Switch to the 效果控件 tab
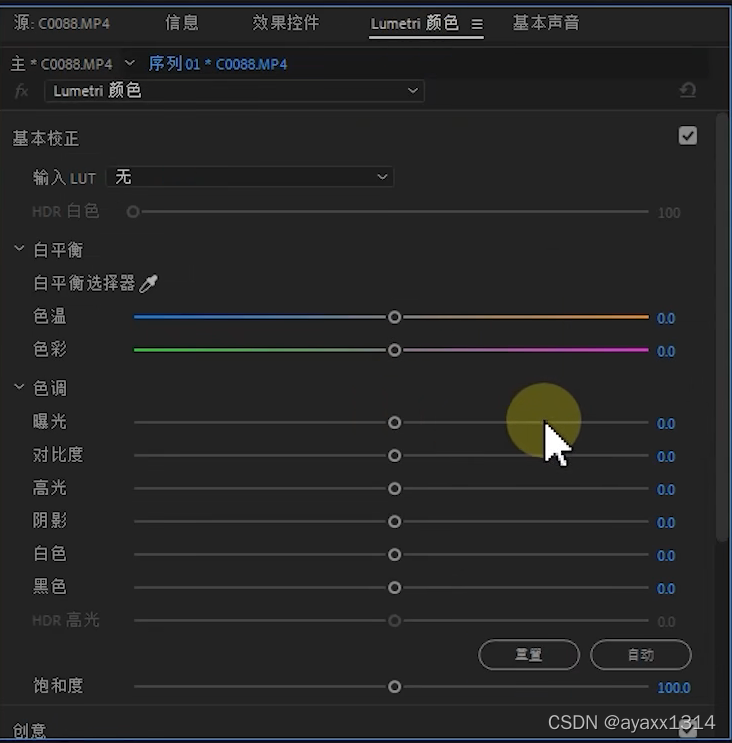 click(x=286, y=23)
